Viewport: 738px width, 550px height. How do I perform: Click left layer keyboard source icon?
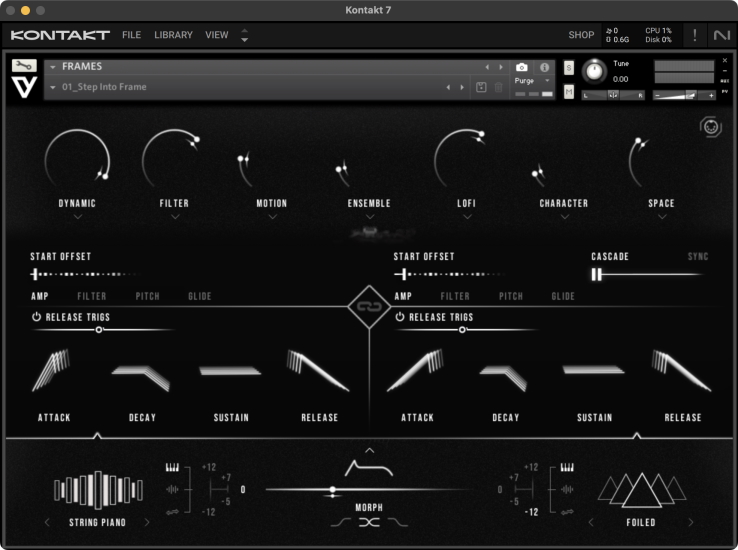pos(172,467)
